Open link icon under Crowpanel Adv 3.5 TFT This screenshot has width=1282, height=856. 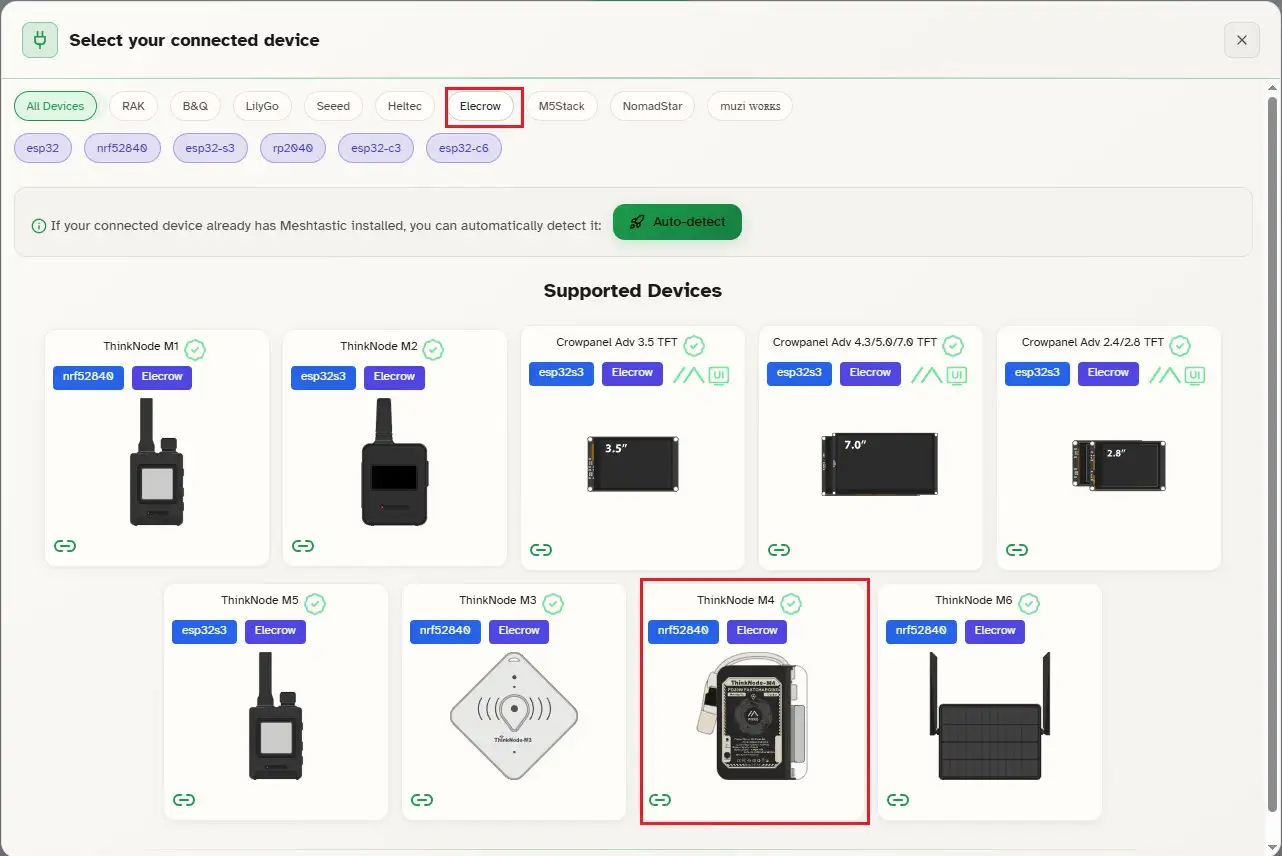pos(541,550)
